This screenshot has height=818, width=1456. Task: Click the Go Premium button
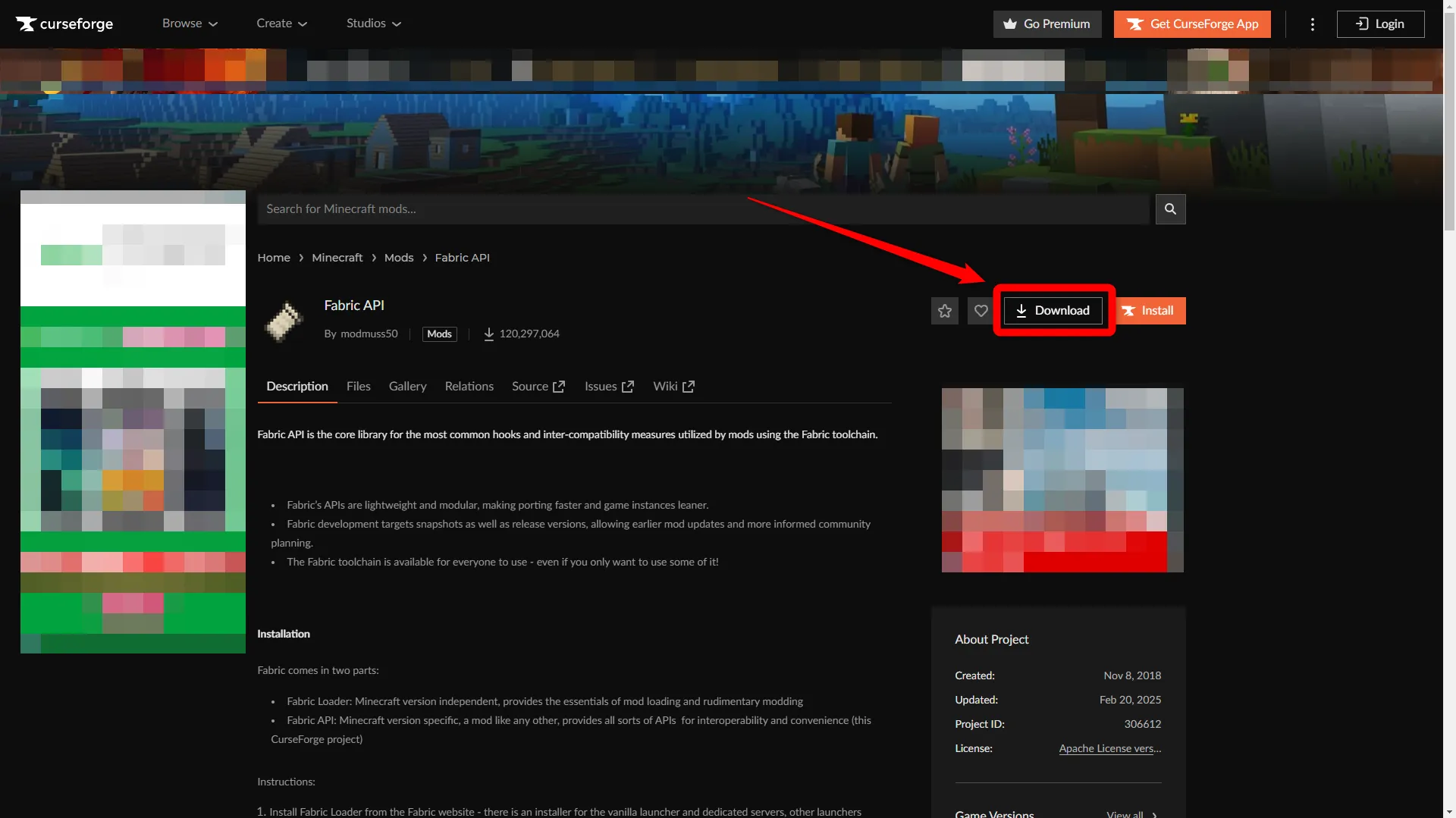point(1046,24)
